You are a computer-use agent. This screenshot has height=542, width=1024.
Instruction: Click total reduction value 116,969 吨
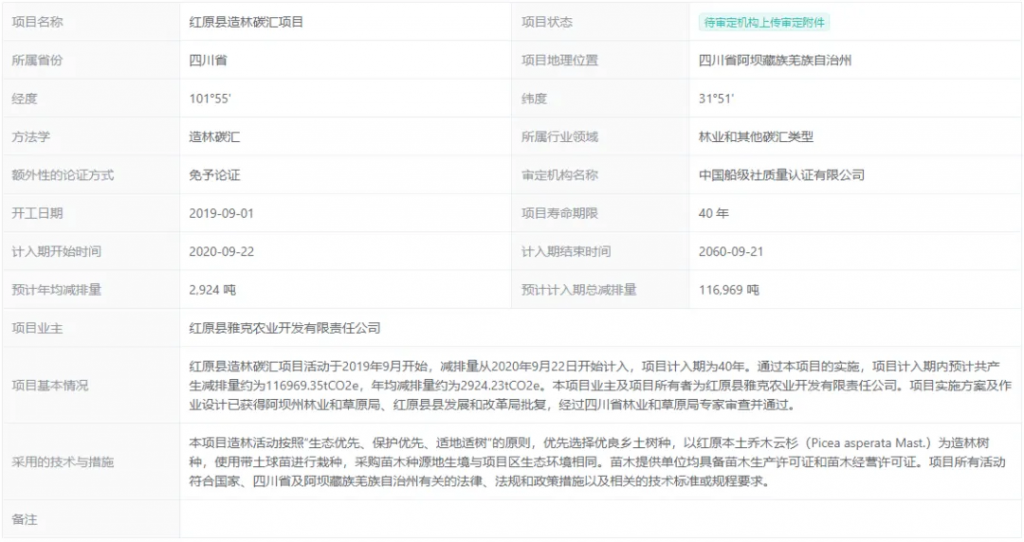pos(728,290)
